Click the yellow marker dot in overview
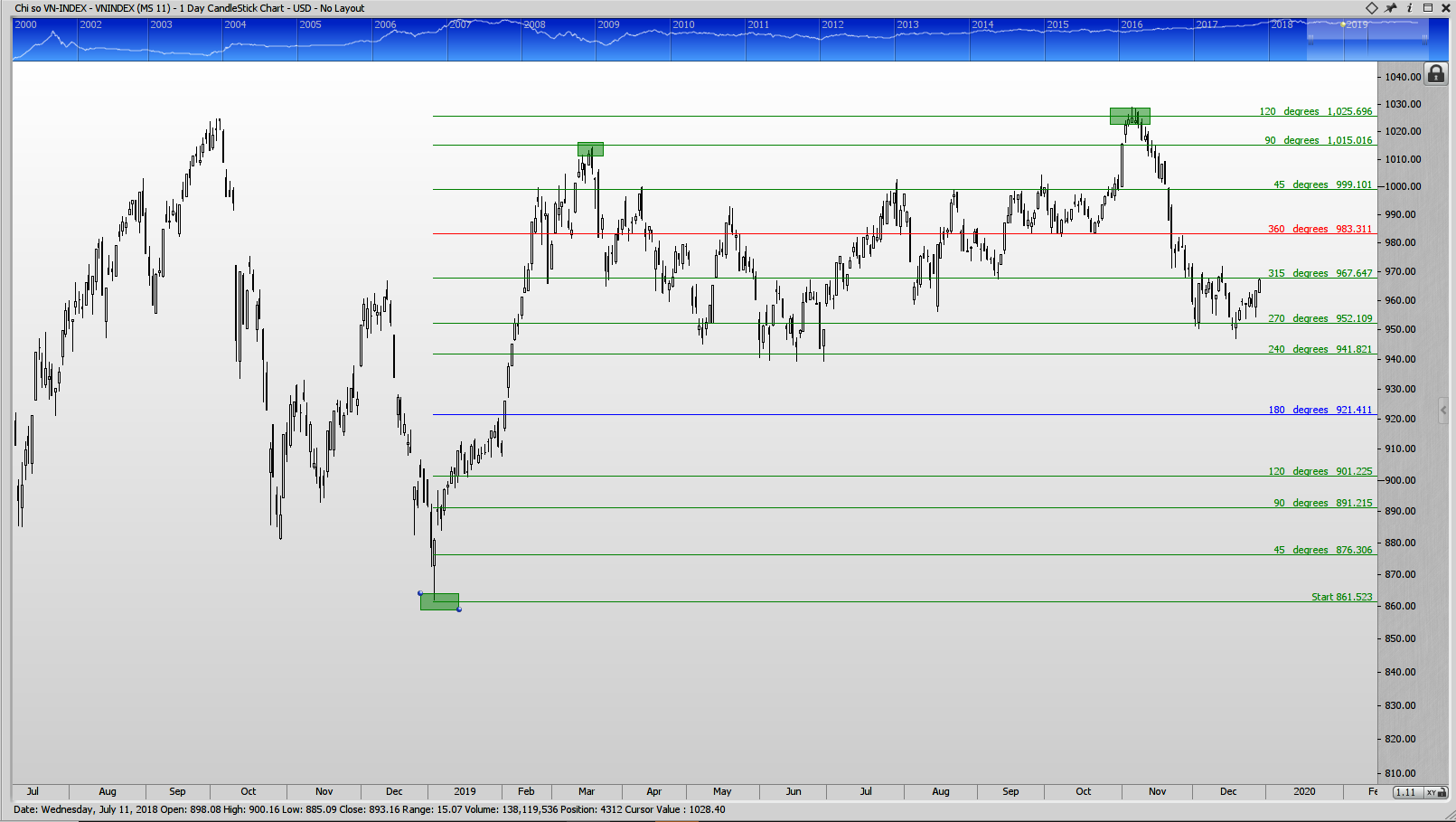1456x822 pixels. point(1343,24)
